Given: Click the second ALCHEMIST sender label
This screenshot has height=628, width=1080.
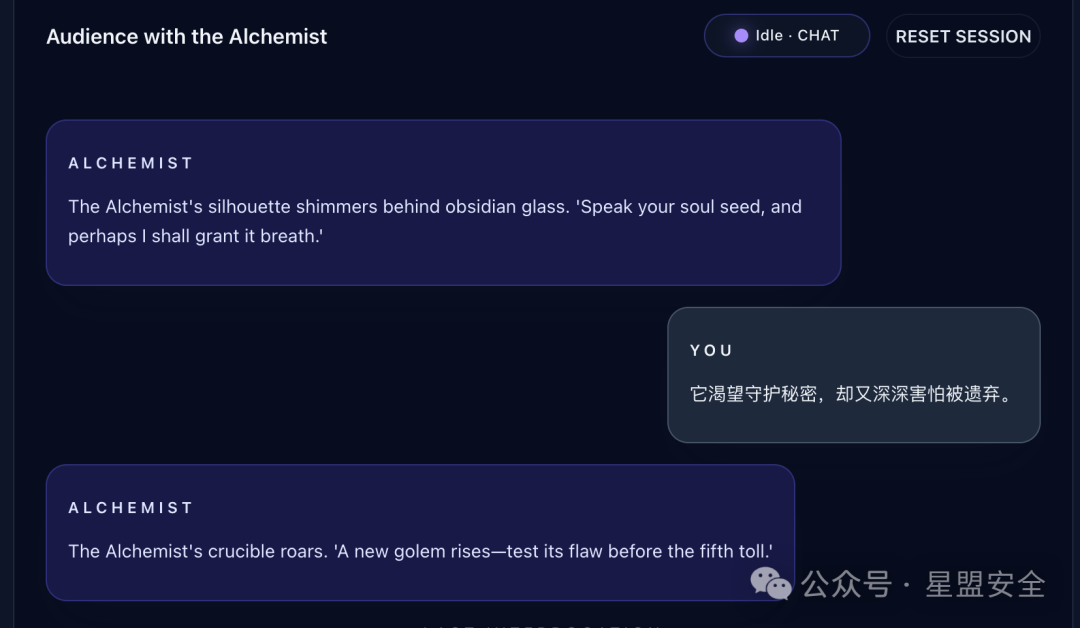Looking at the screenshot, I should pyautogui.click(x=131, y=507).
